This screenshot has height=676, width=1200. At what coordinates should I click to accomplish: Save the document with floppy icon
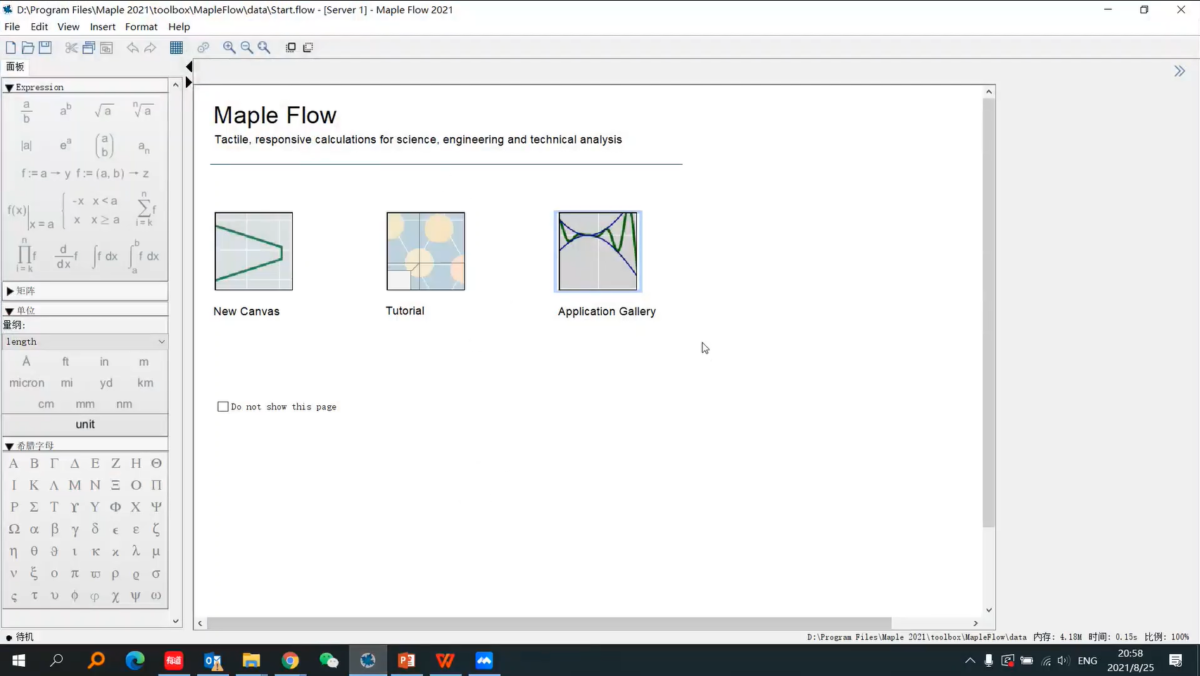[x=45, y=47]
